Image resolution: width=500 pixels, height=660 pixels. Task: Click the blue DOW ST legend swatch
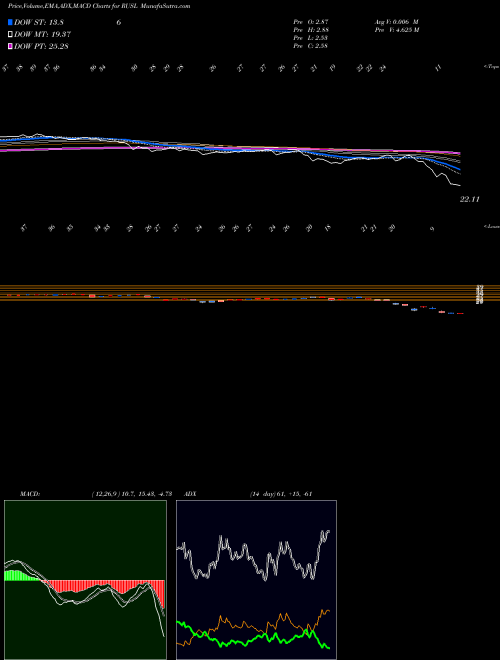(11, 22)
